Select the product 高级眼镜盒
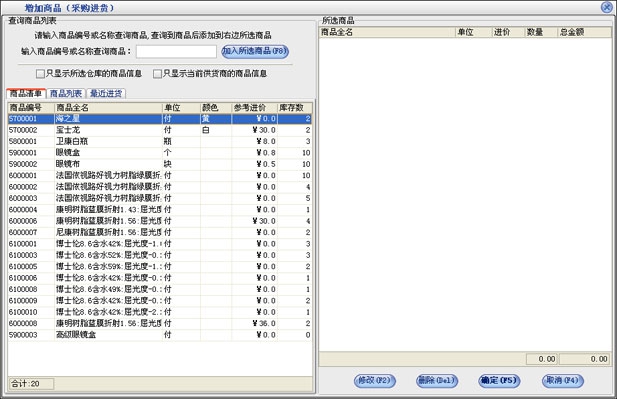The width and height of the screenshot is (617, 399). [x=160, y=335]
